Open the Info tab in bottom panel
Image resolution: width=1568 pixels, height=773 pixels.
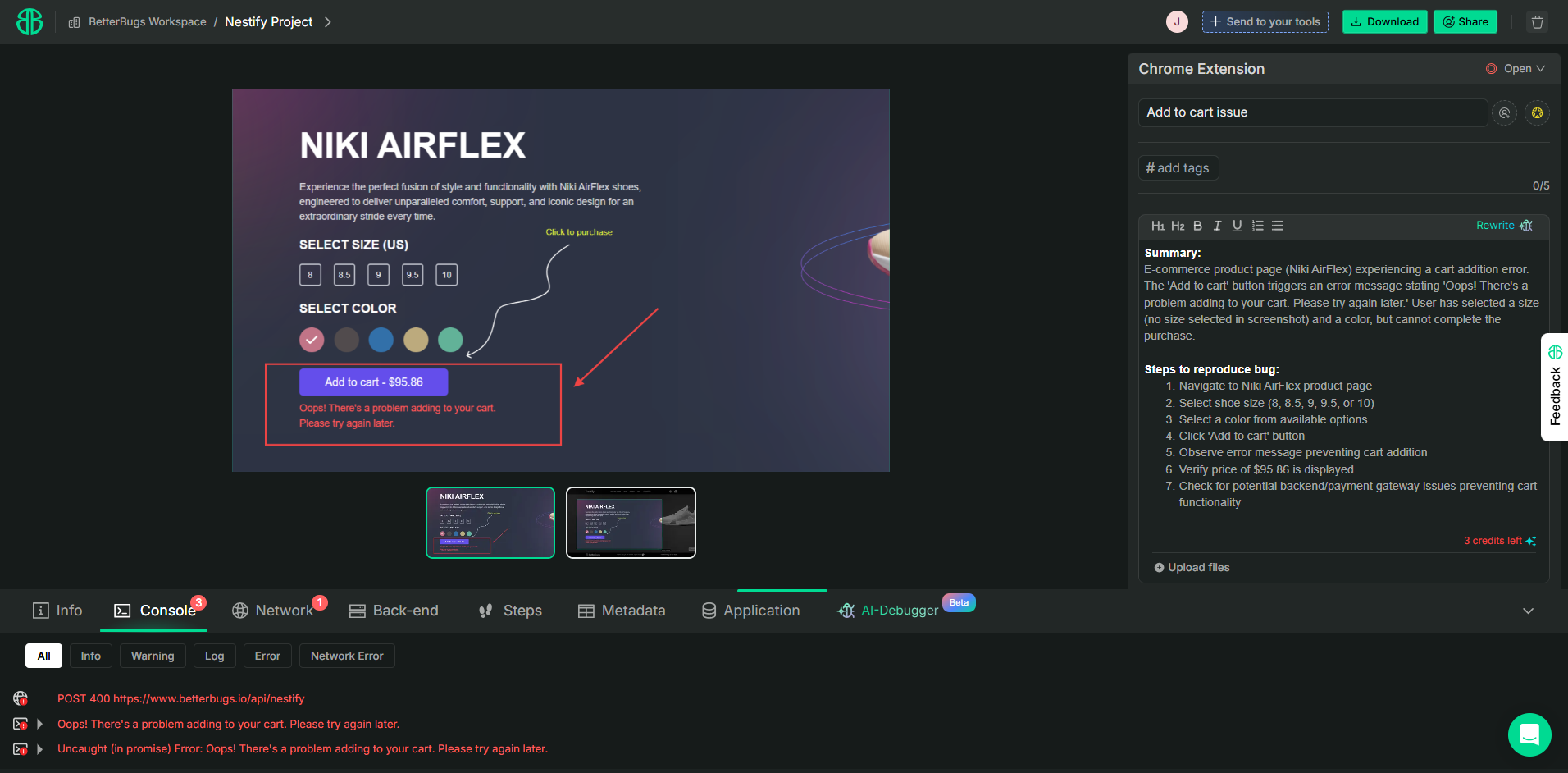coord(57,611)
